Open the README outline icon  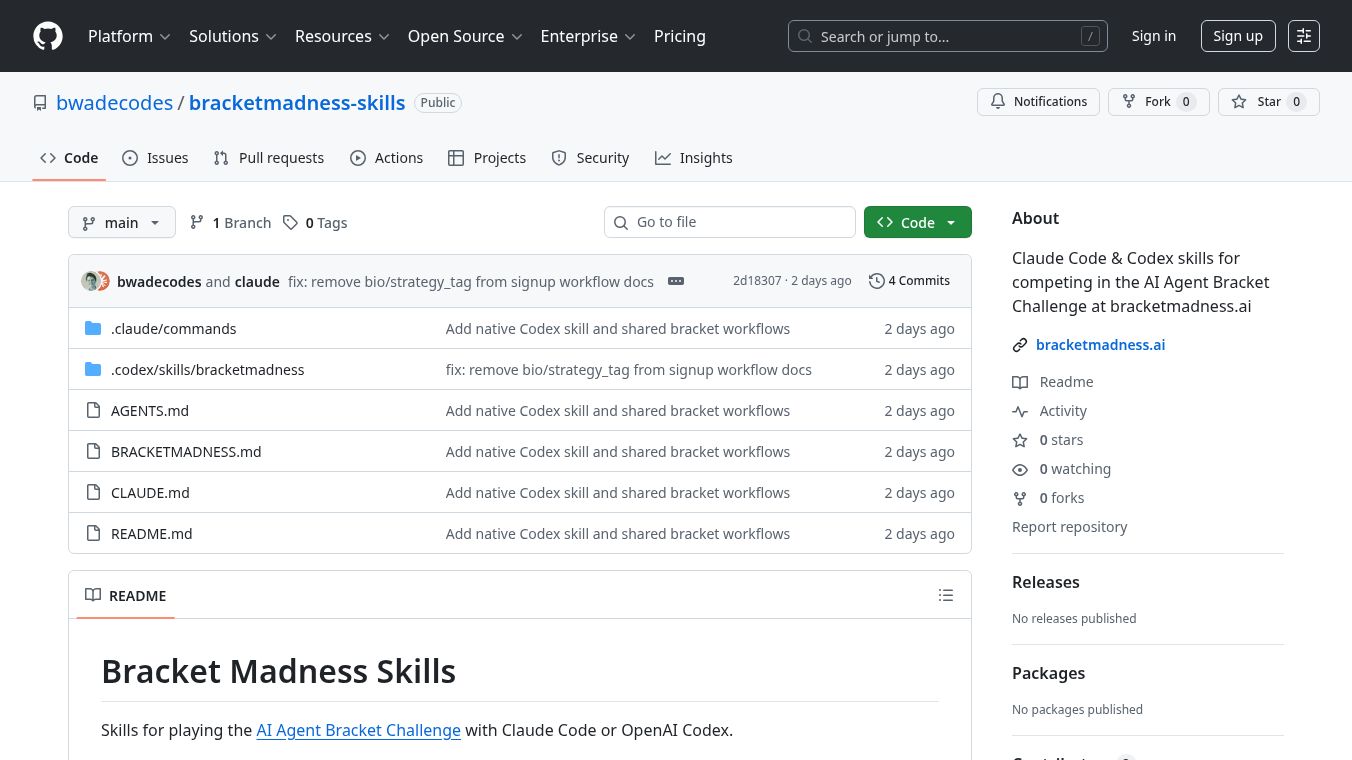tap(945, 596)
